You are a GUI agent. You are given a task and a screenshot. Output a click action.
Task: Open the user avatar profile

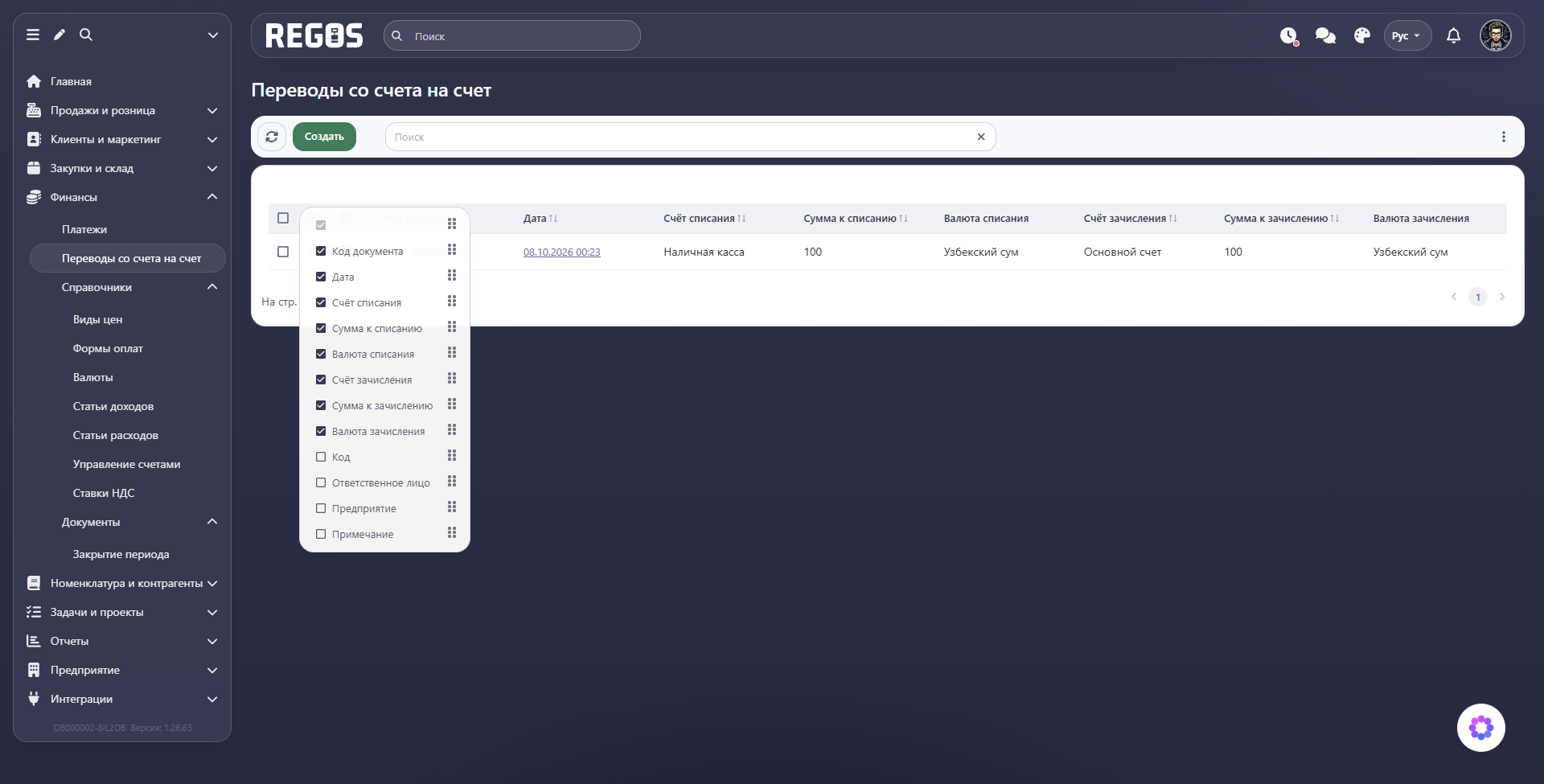[1496, 35]
